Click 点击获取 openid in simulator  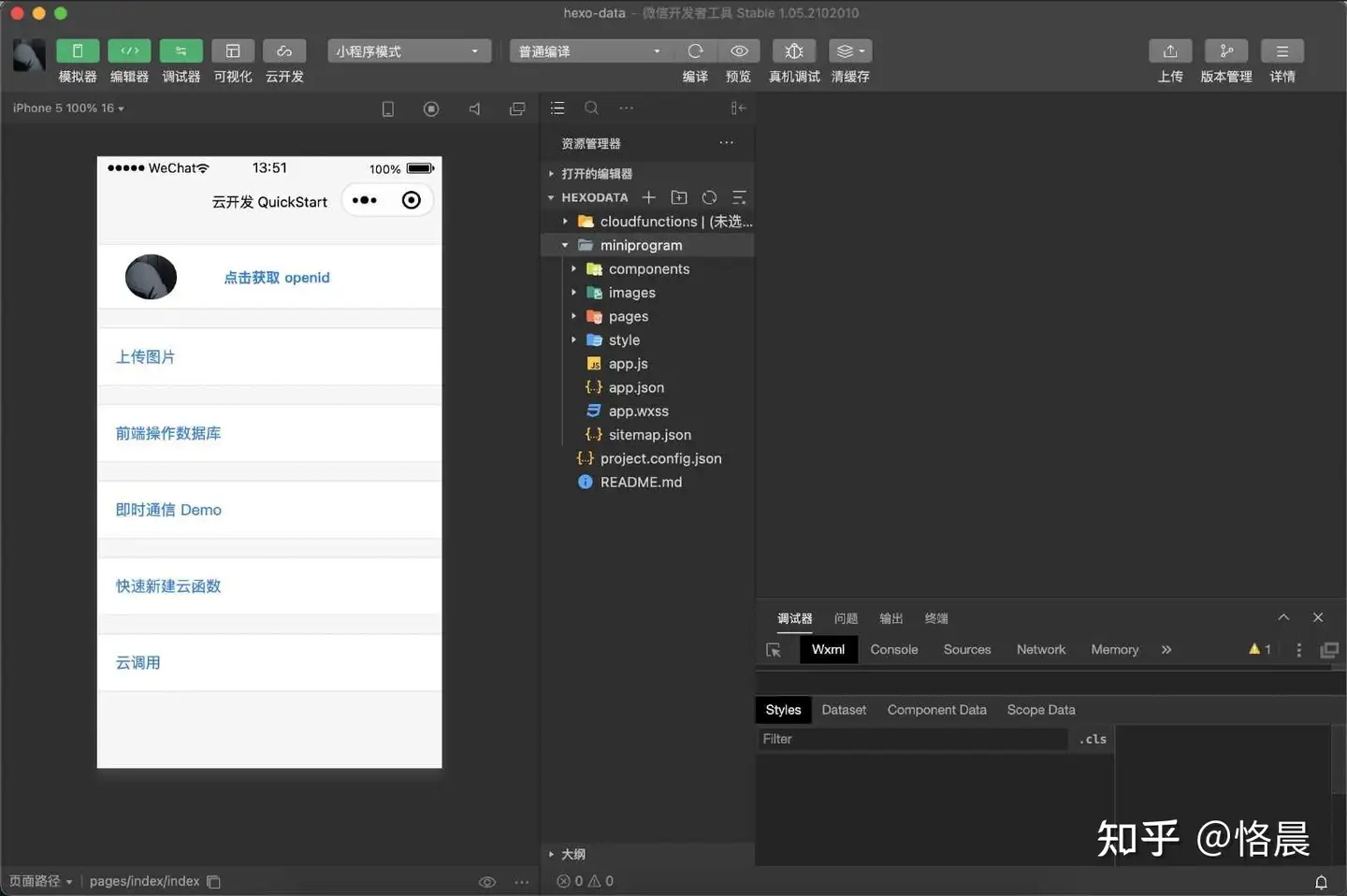point(277,277)
